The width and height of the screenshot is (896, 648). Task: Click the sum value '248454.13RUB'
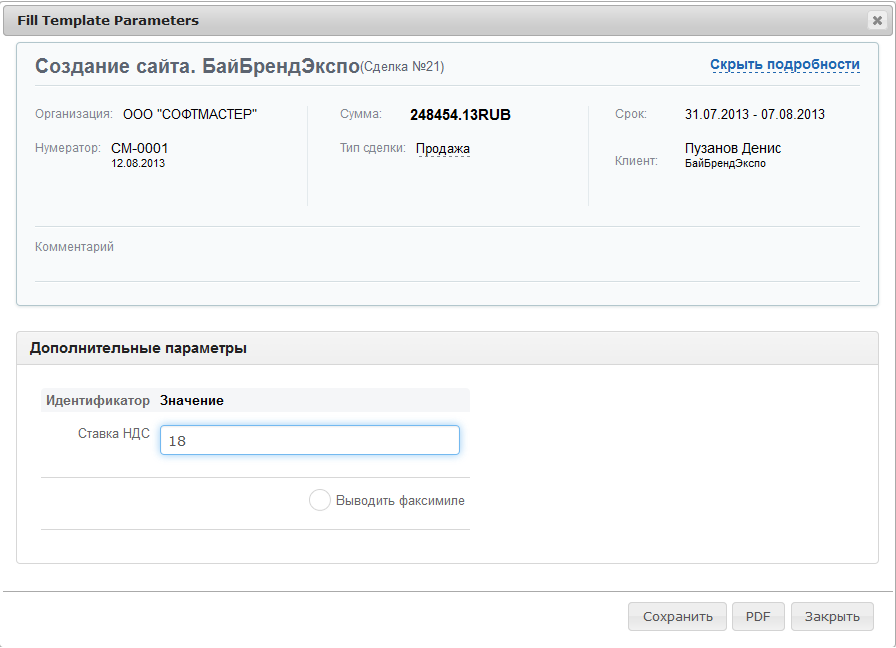[x=460, y=115]
